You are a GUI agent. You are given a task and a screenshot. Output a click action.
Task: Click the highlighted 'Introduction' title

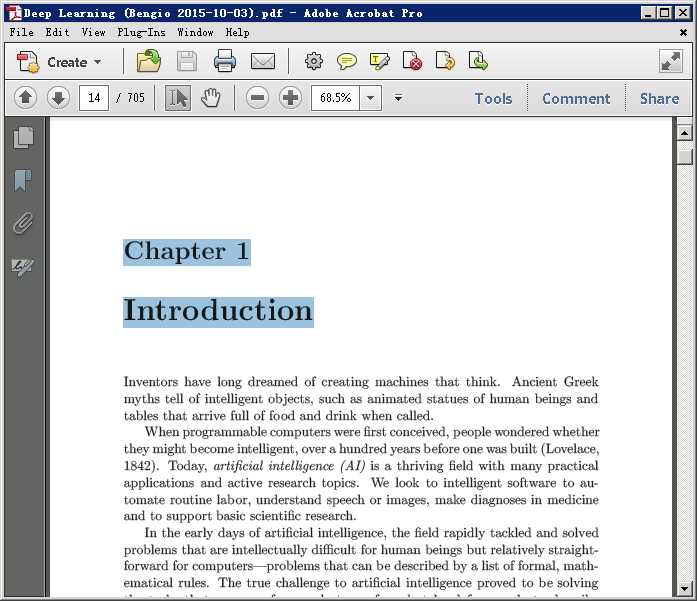[218, 312]
